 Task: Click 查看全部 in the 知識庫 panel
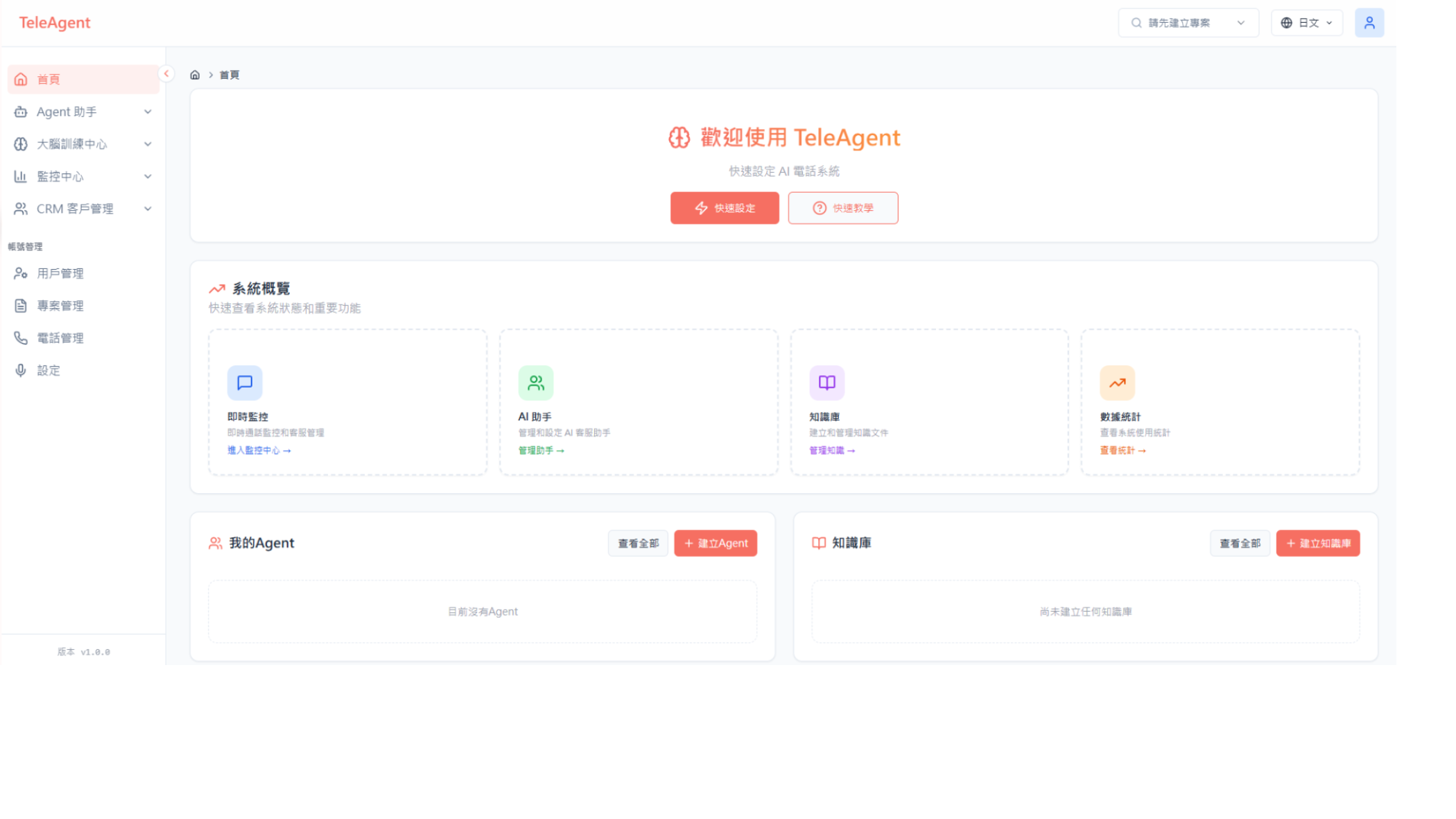coord(1240,543)
